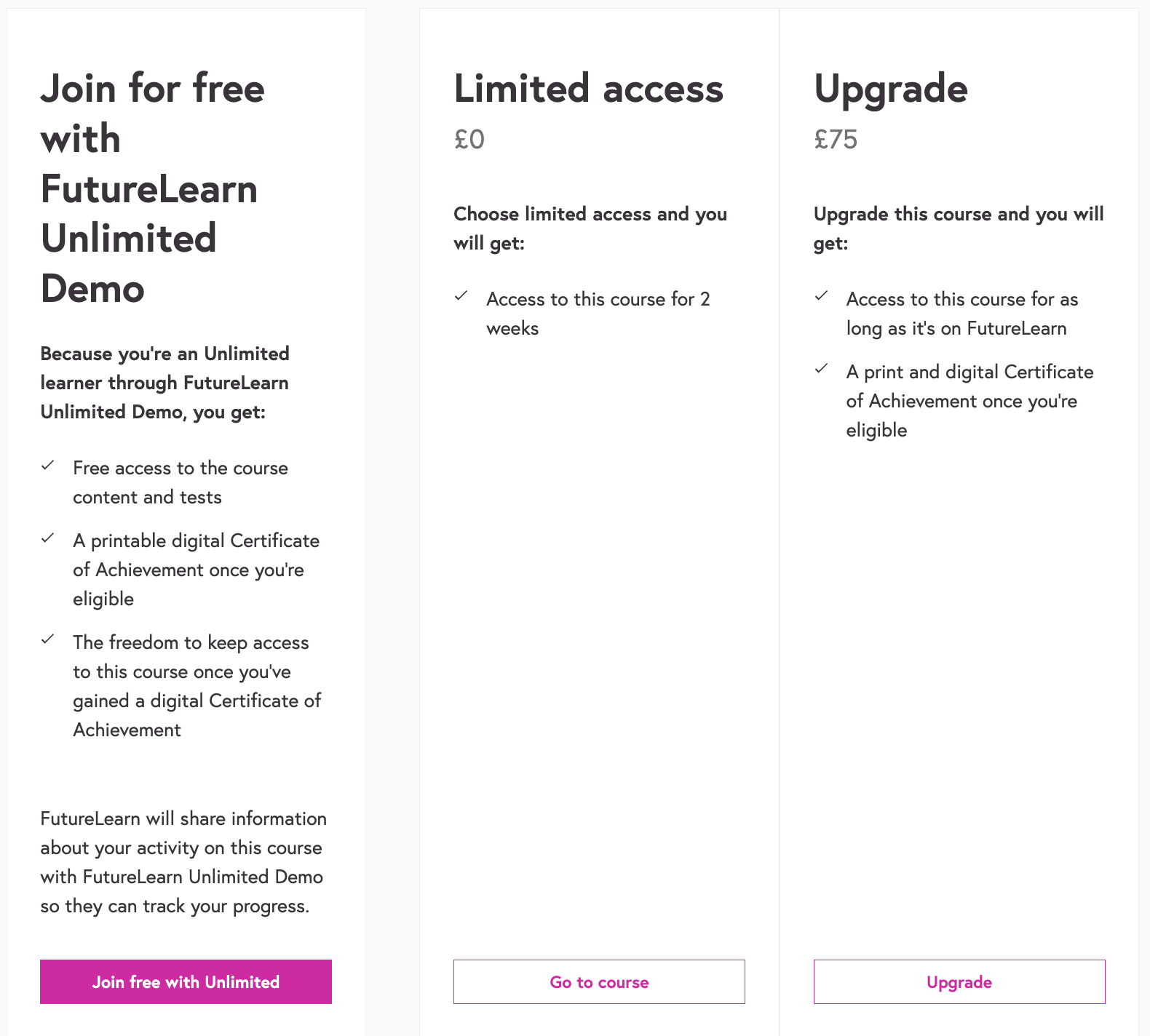Select the 'A print and digital Certificate of Achievement' item
Image resolution: width=1150 pixels, height=1036 pixels.
click(969, 400)
